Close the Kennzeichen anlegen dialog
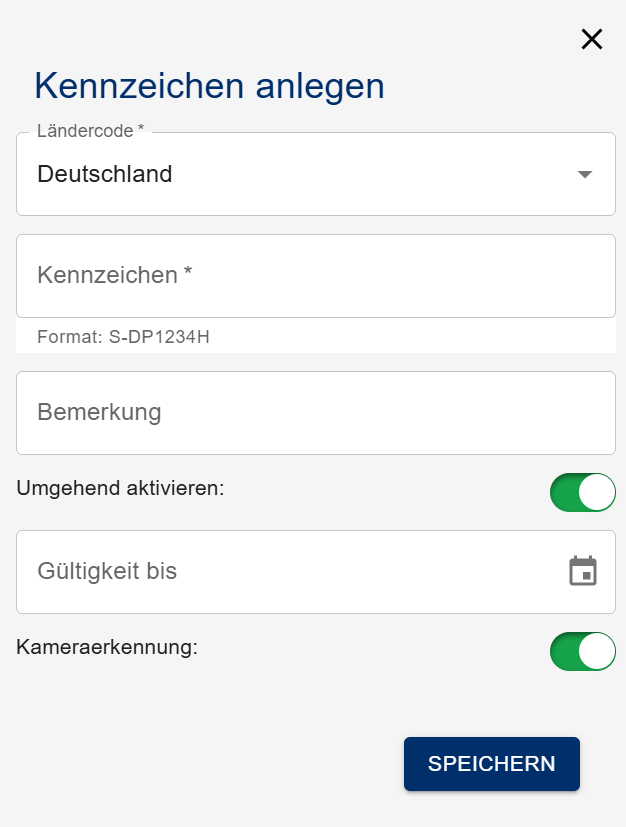Screen dimensions: 626x827 (592, 39)
